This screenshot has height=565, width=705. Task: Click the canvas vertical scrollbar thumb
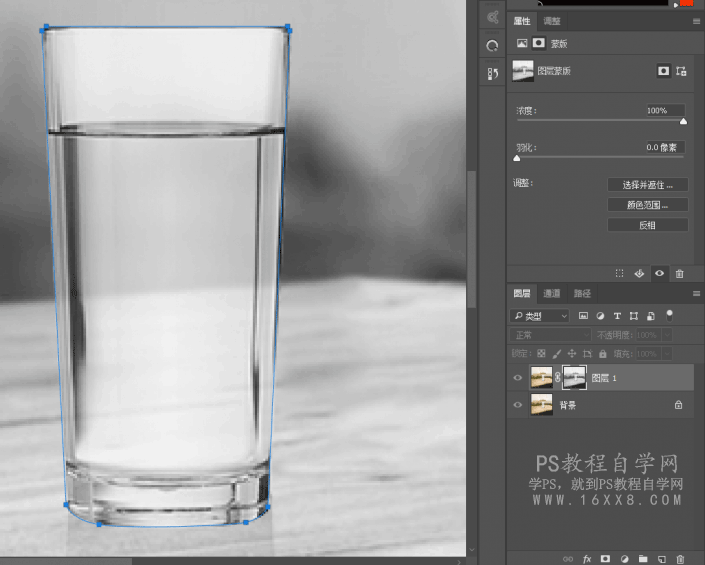tap(471, 239)
